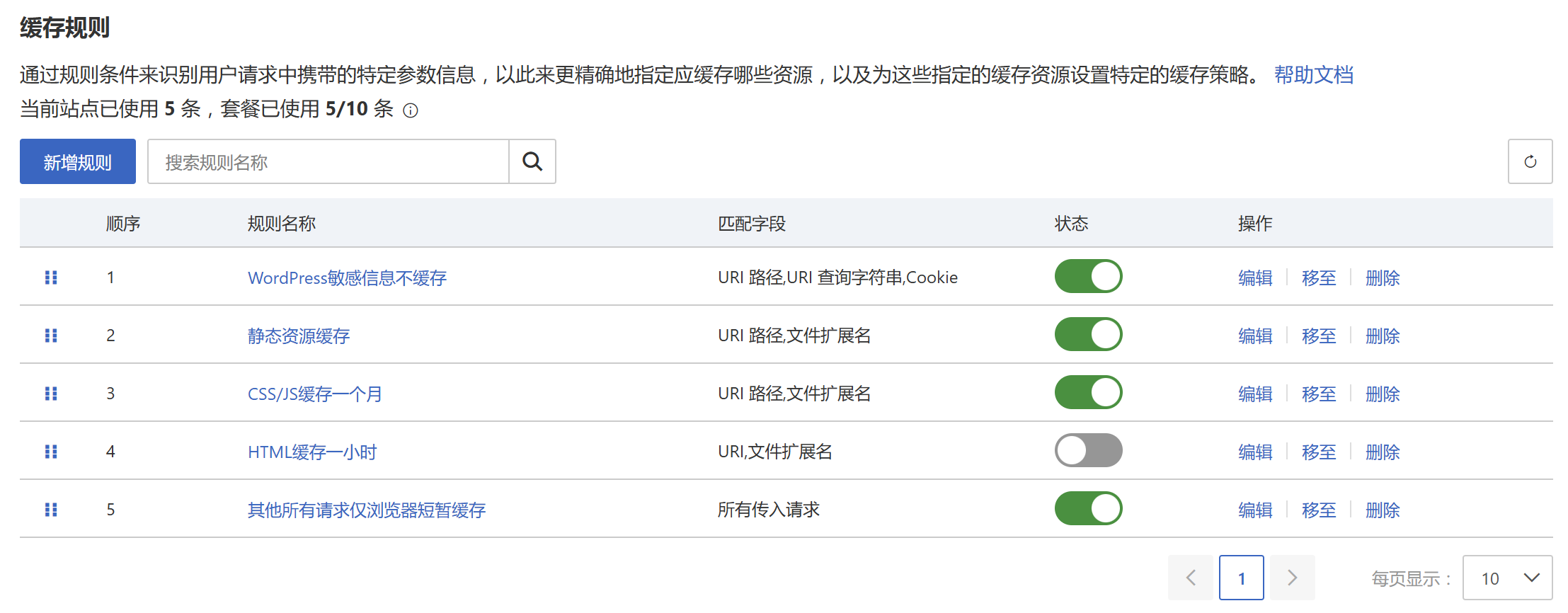
Task: Open 移至 for the 静态资源缓存 rule
Action: tap(1319, 336)
